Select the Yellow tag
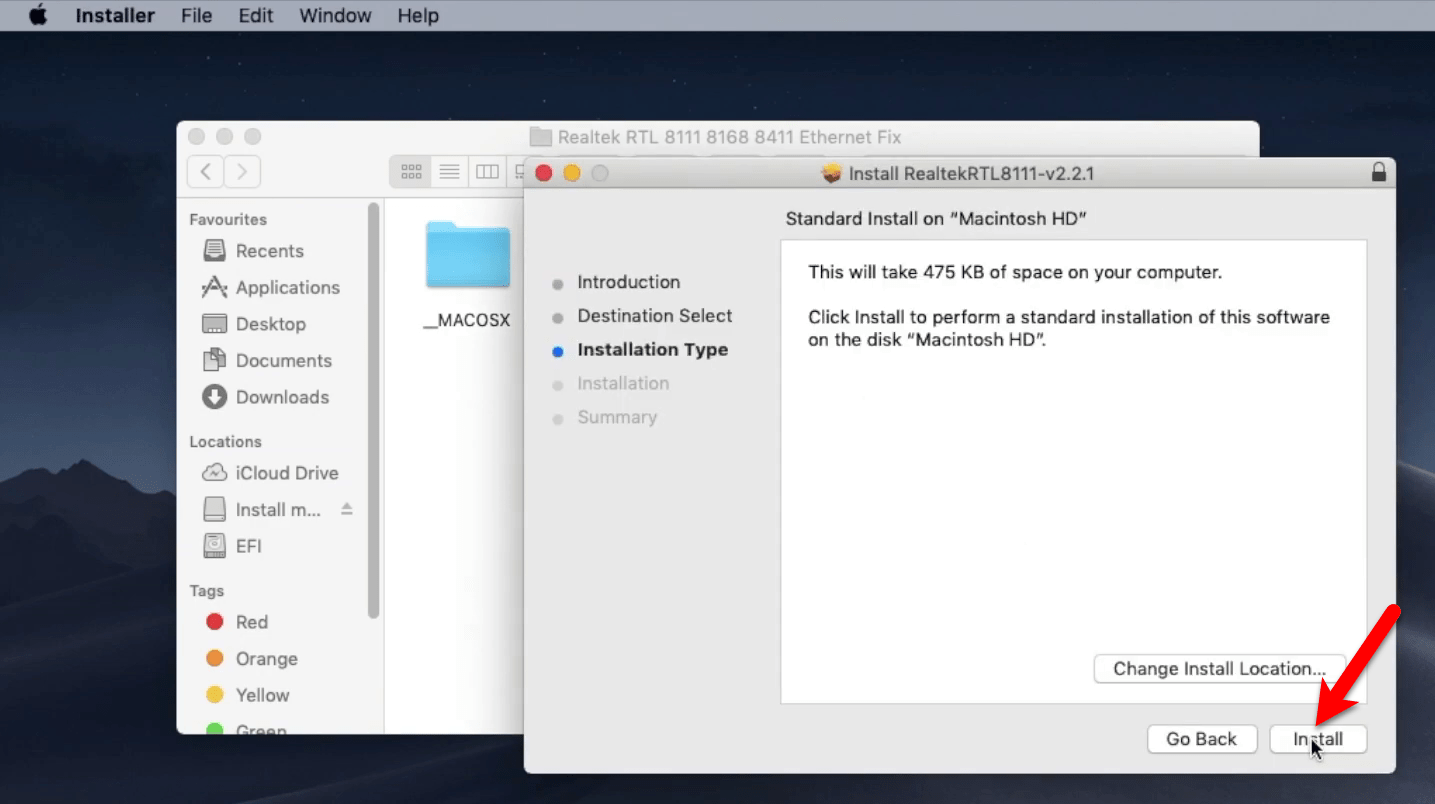 coord(248,695)
